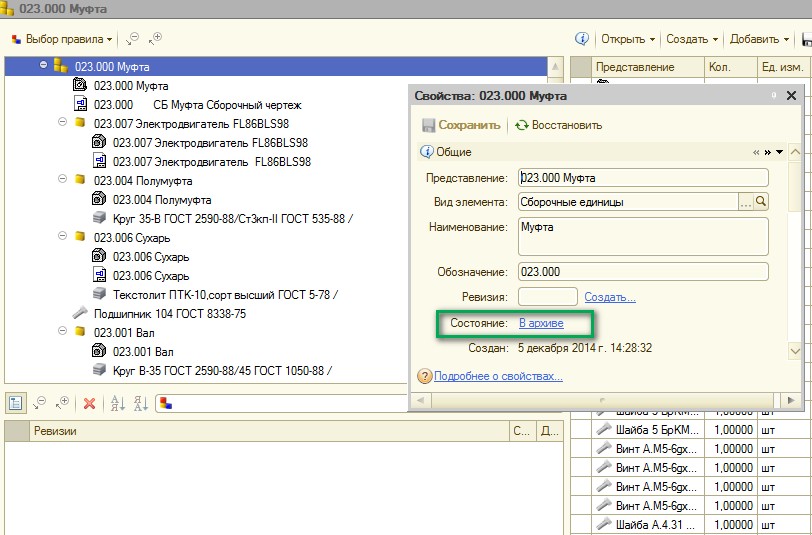Collapse the 023.000 Муфта root node
812x535 pixels.
[44, 66]
